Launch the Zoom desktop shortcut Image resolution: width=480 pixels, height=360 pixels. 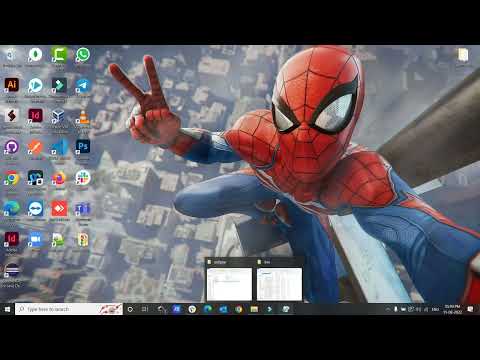coord(35,240)
